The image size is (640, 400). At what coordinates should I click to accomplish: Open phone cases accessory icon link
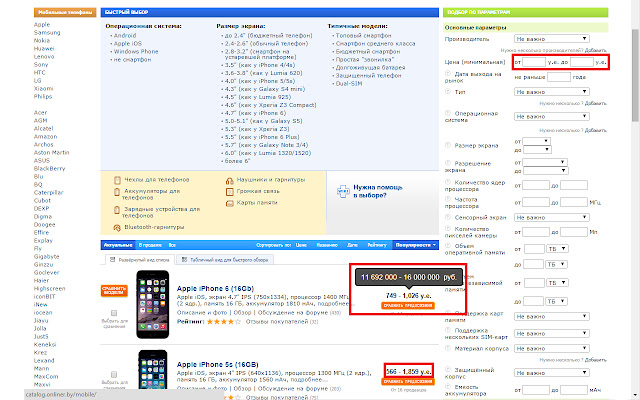coord(118,180)
